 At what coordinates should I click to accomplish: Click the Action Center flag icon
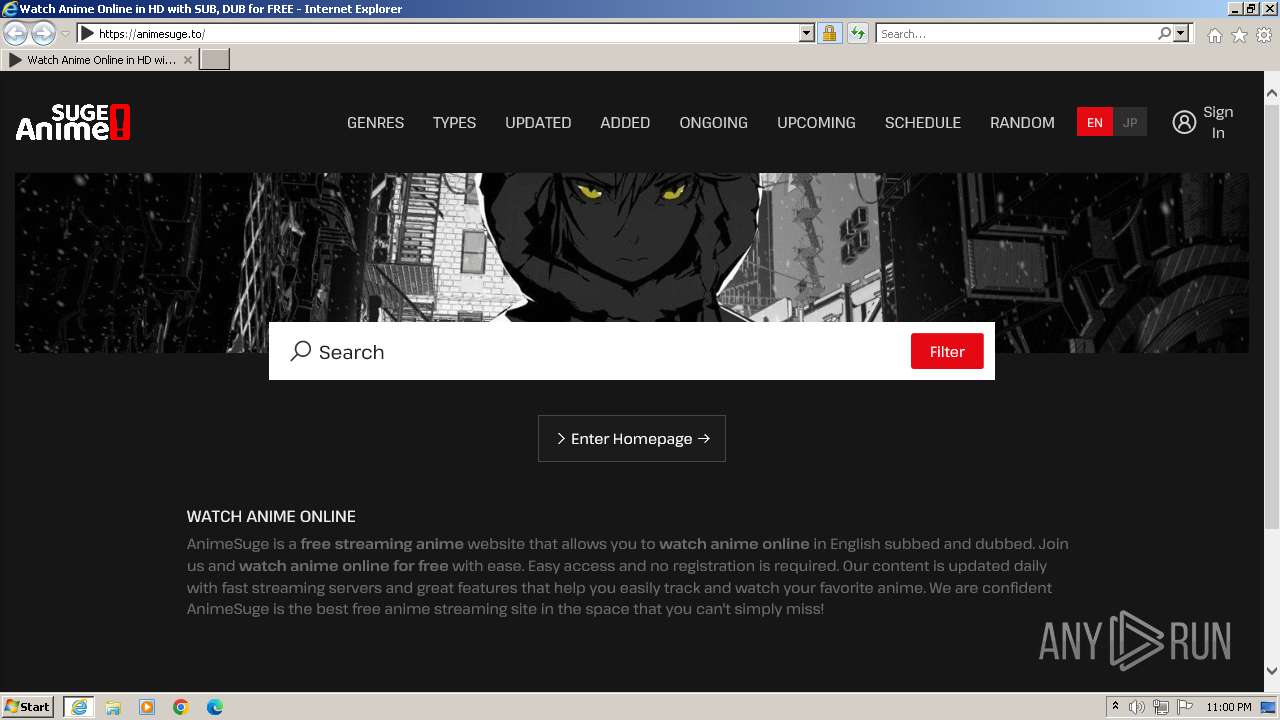(x=1185, y=707)
